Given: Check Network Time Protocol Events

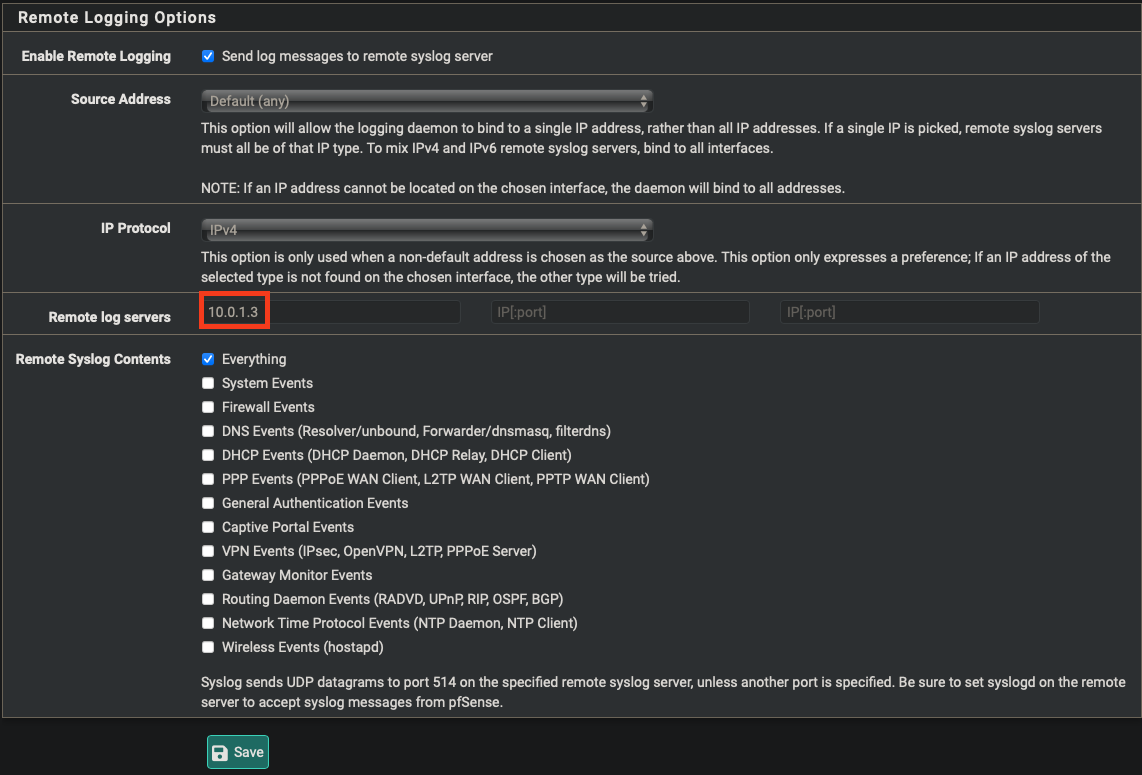Looking at the screenshot, I should click(x=208, y=623).
